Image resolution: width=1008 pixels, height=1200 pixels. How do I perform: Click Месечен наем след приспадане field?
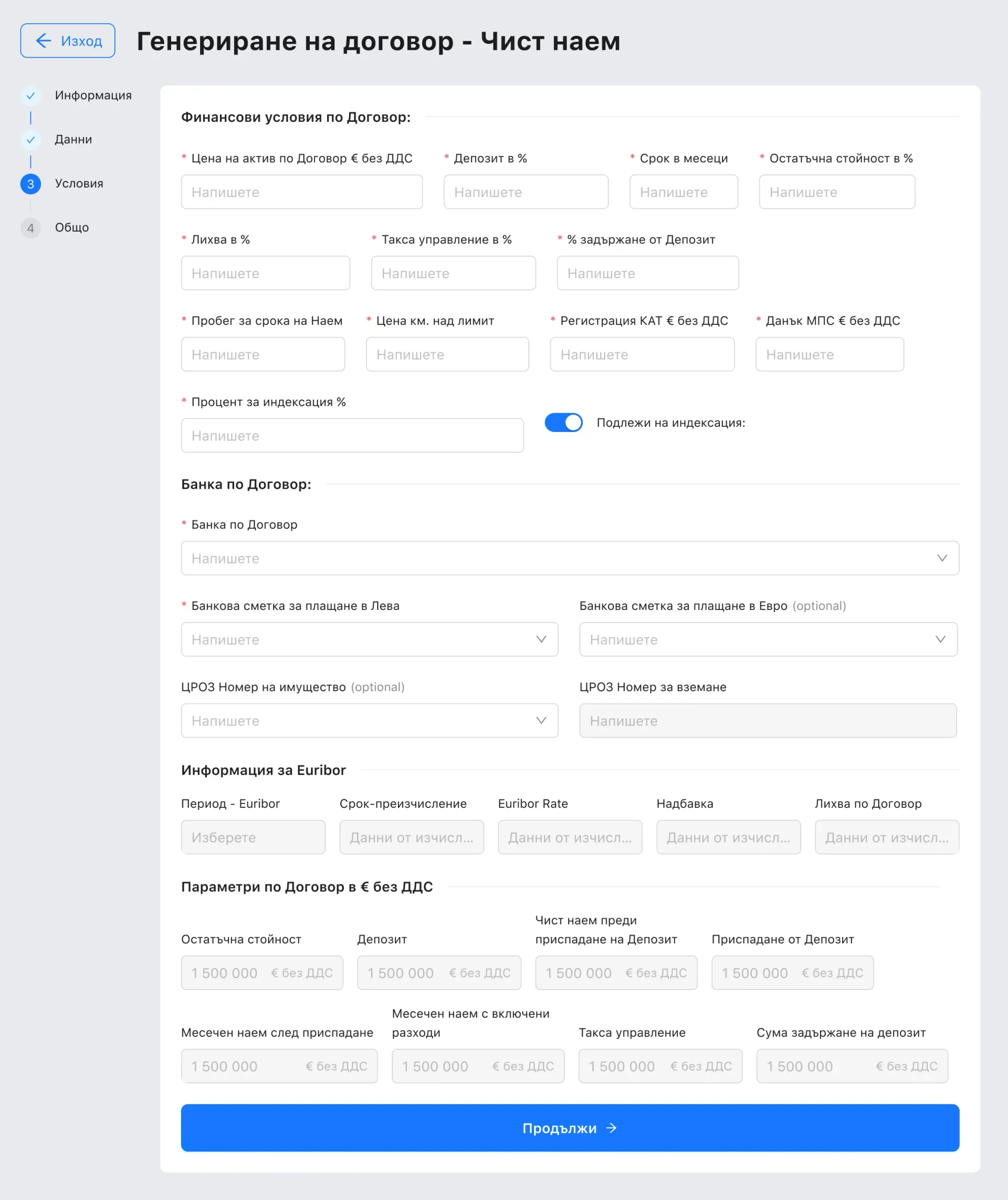click(x=279, y=1065)
